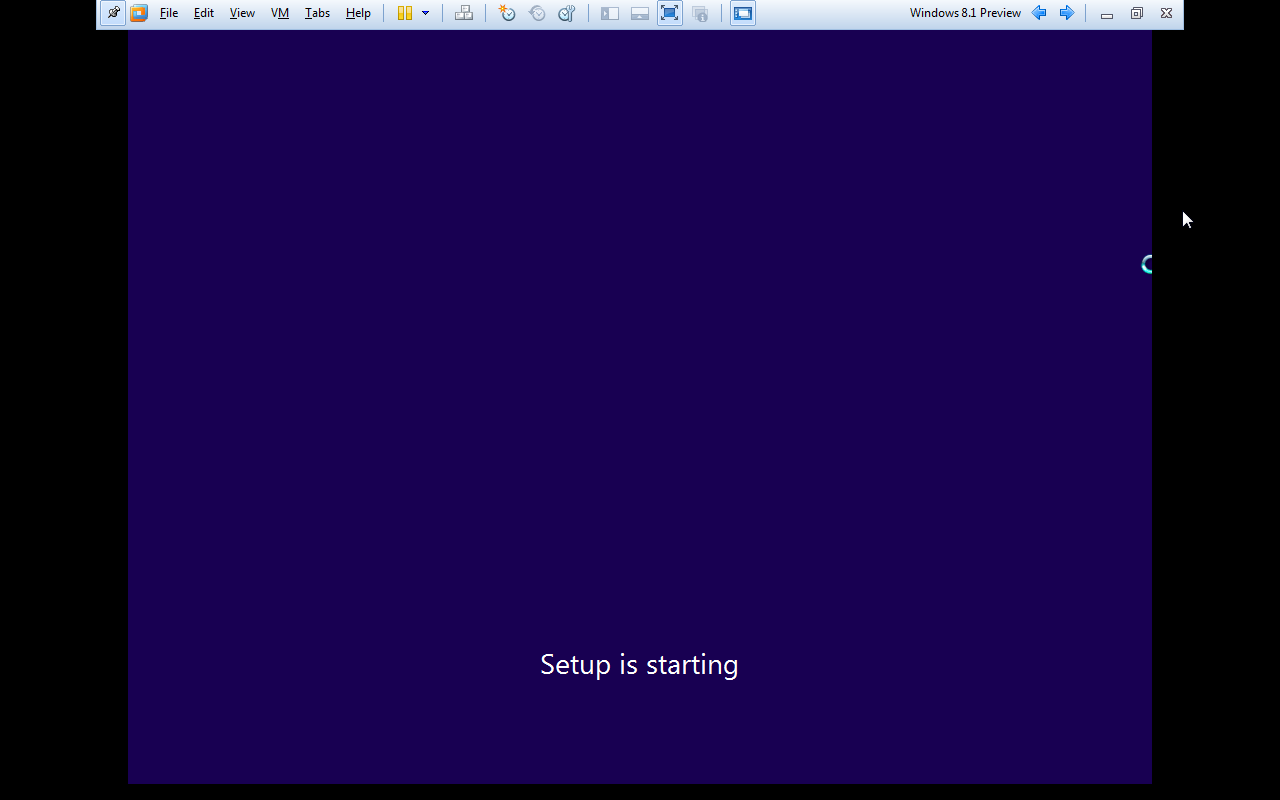
Task: Open the Edit menu
Action: 204,13
